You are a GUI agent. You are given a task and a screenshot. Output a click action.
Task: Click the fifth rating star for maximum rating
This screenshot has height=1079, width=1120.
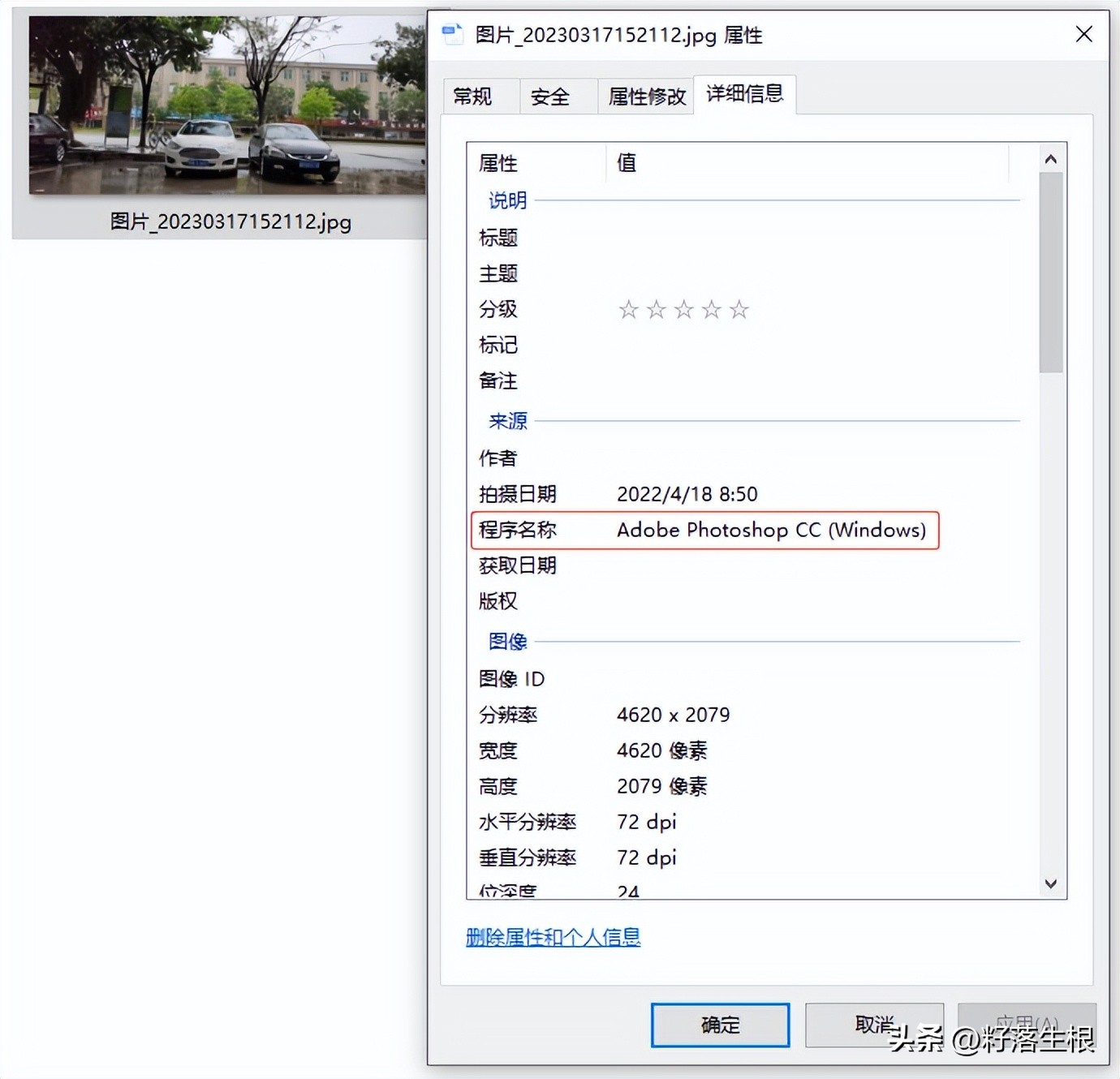[x=739, y=309]
